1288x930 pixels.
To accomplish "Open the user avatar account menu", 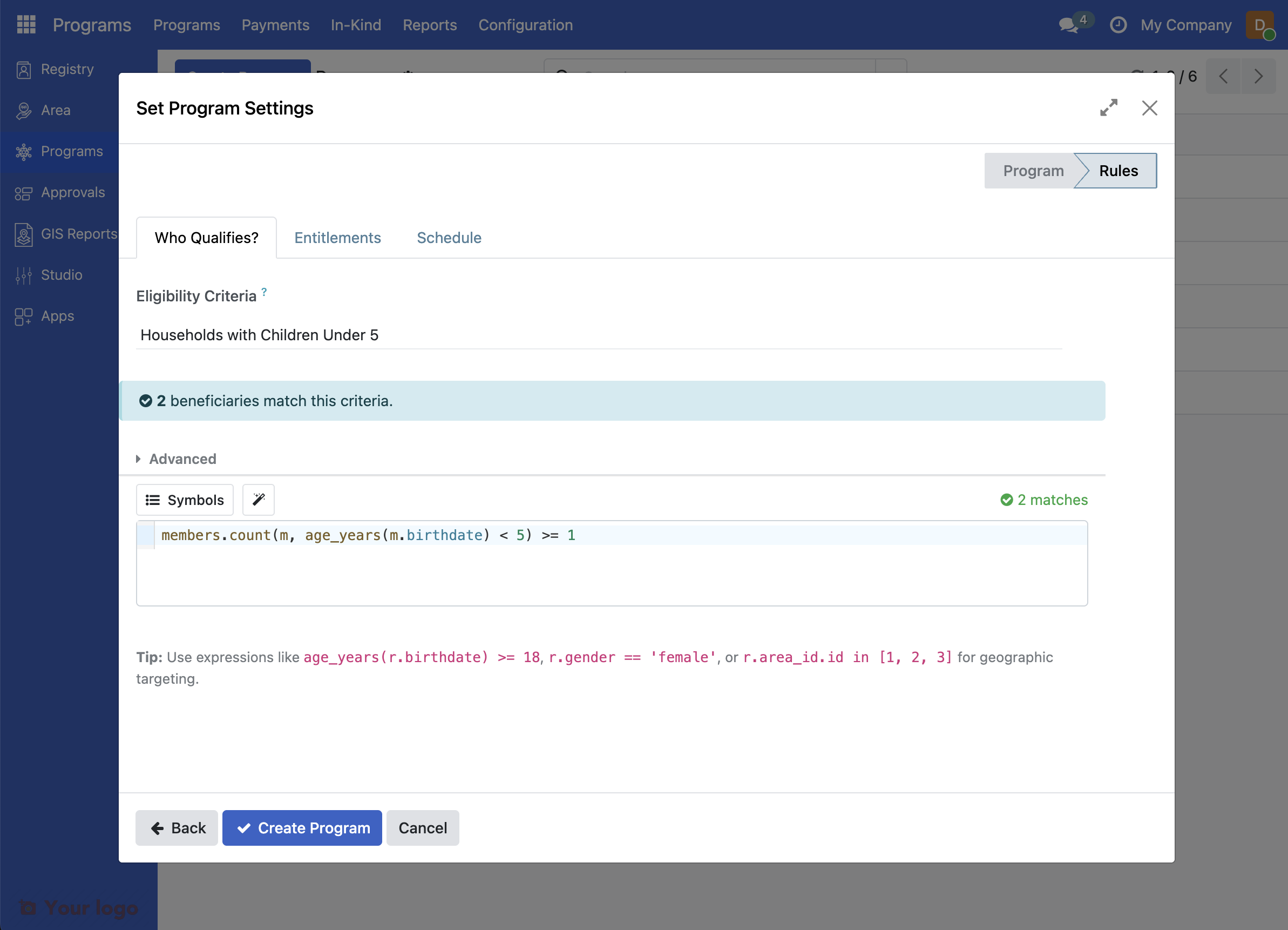I will [x=1259, y=25].
